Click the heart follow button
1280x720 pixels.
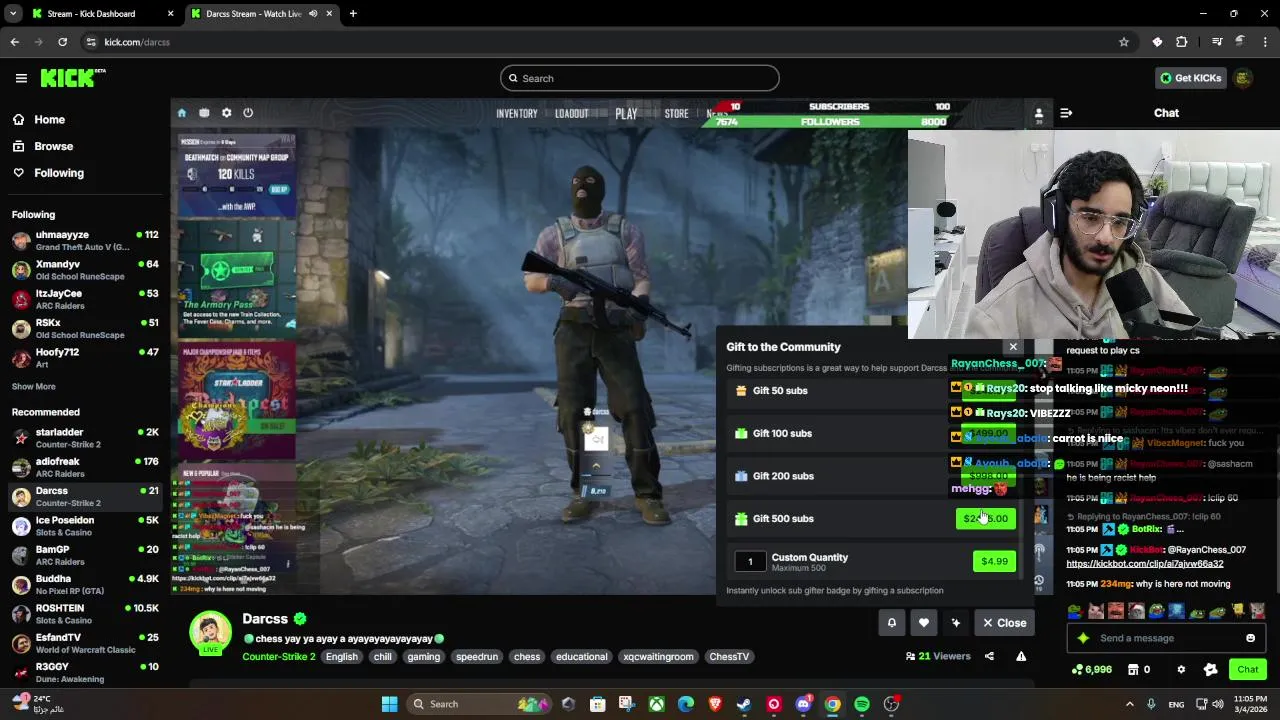tap(924, 623)
